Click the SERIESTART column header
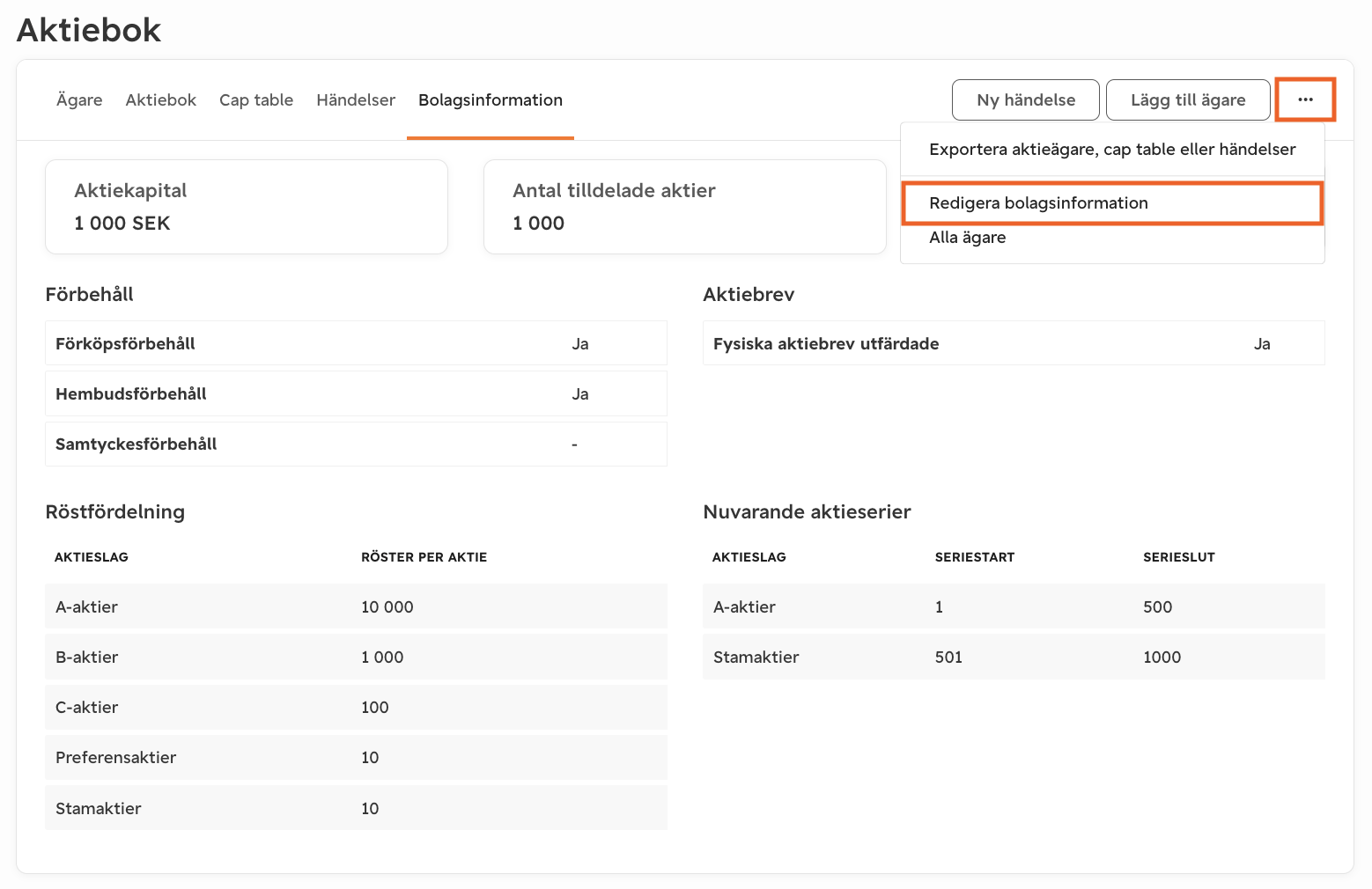 coord(975,557)
